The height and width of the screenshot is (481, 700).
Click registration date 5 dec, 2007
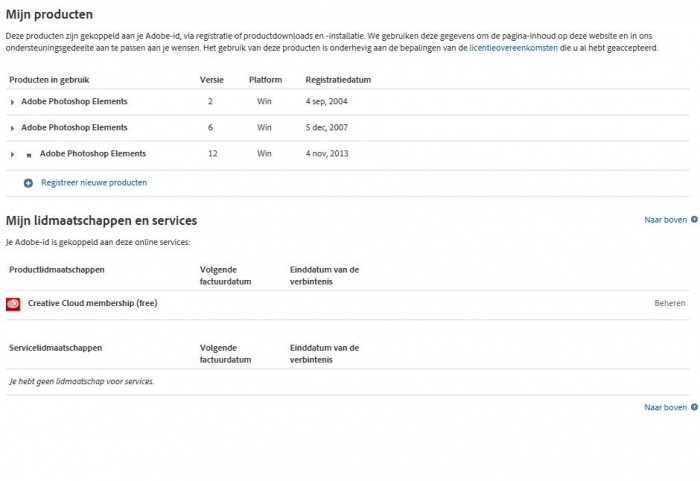(326, 127)
